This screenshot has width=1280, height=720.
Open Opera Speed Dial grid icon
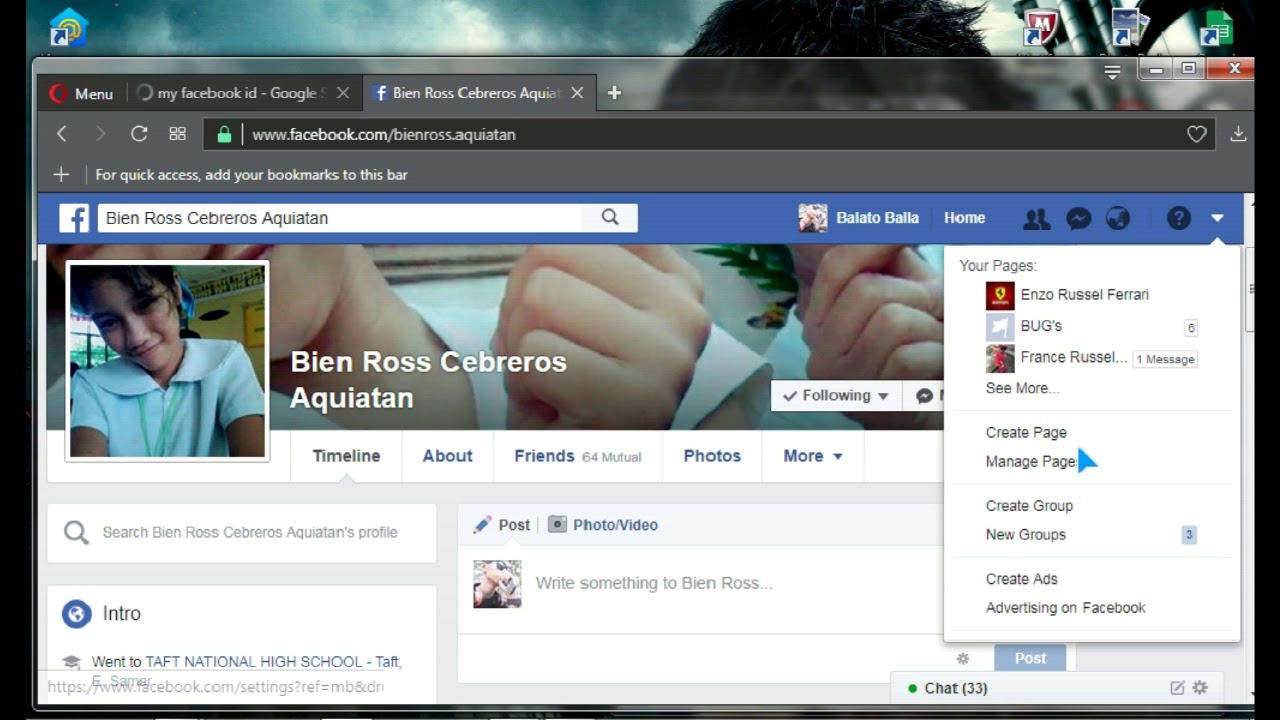click(178, 134)
